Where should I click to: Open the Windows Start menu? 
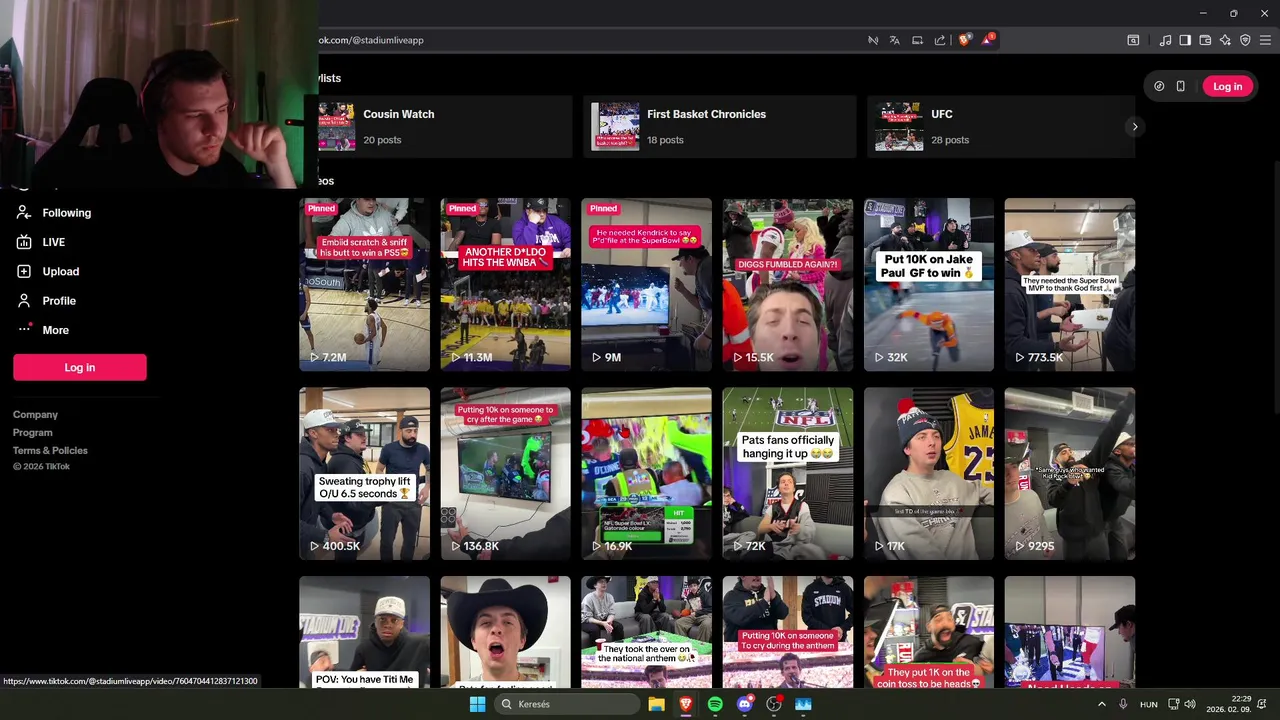(x=477, y=704)
